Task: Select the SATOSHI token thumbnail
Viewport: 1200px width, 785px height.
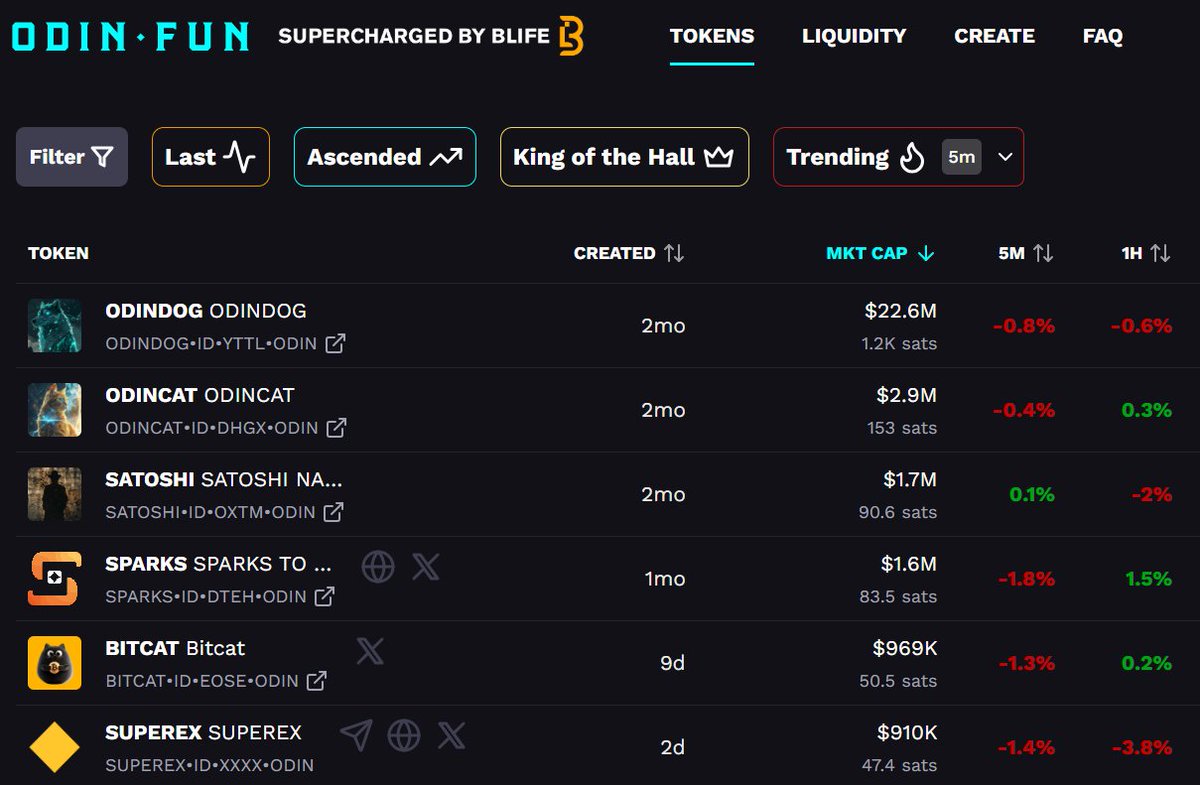Action: 54,494
